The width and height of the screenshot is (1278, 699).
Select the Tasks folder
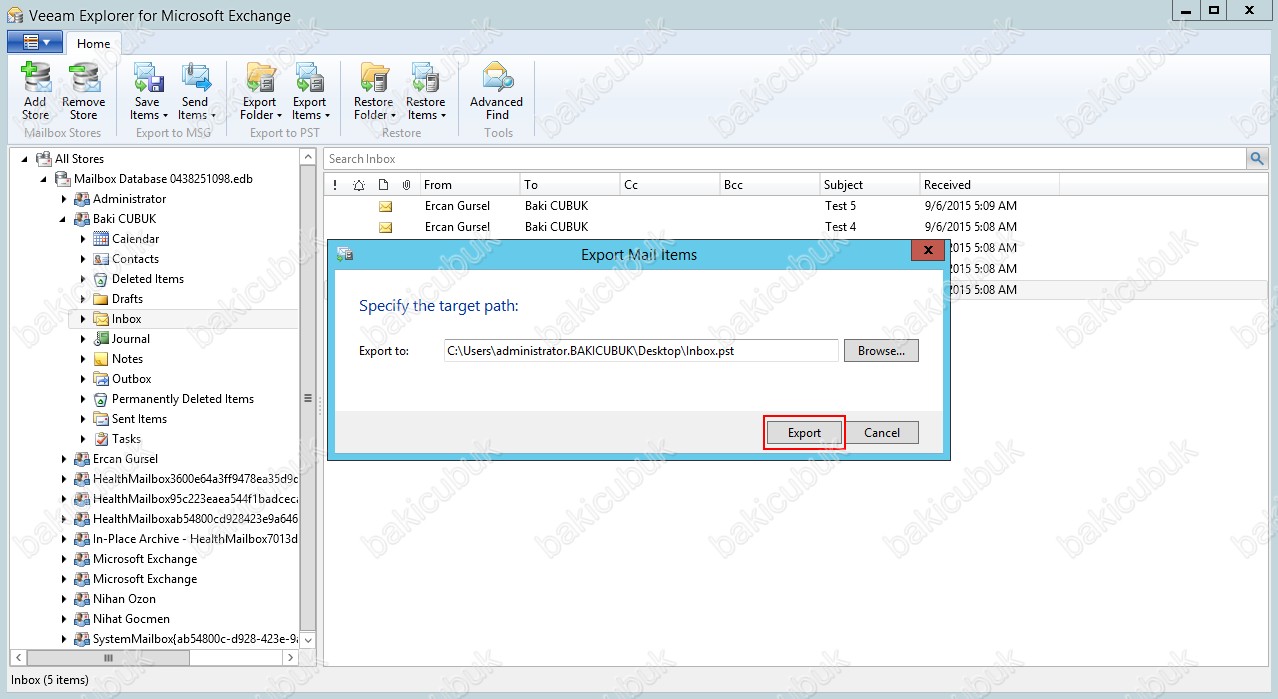[x=126, y=439]
